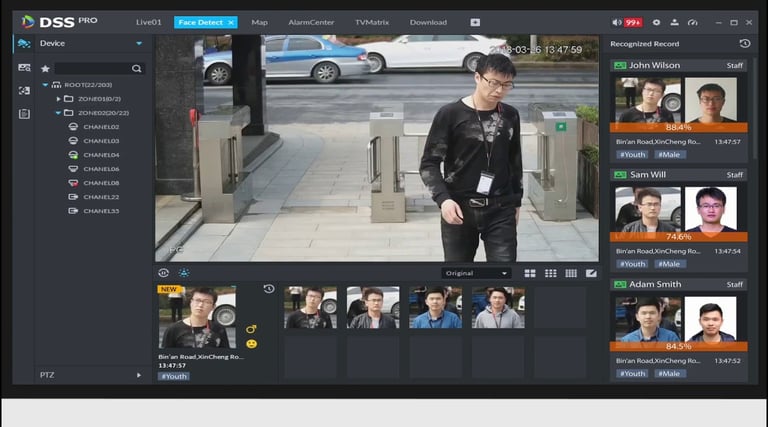Screen dimensions: 768x427
Task: Open the device tree sidebar icon
Action: (24, 44)
